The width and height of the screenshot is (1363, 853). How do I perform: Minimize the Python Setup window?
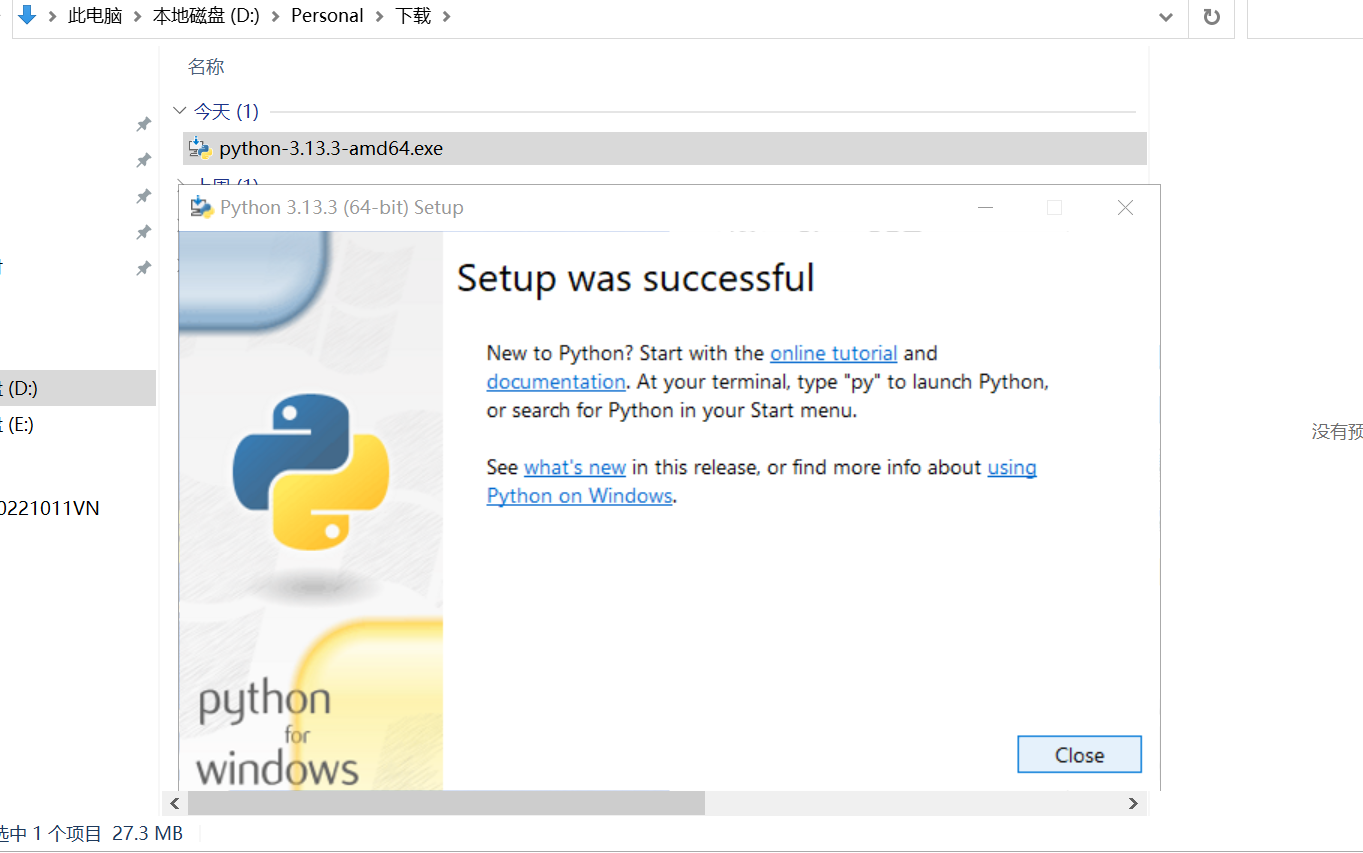click(986, 208)
